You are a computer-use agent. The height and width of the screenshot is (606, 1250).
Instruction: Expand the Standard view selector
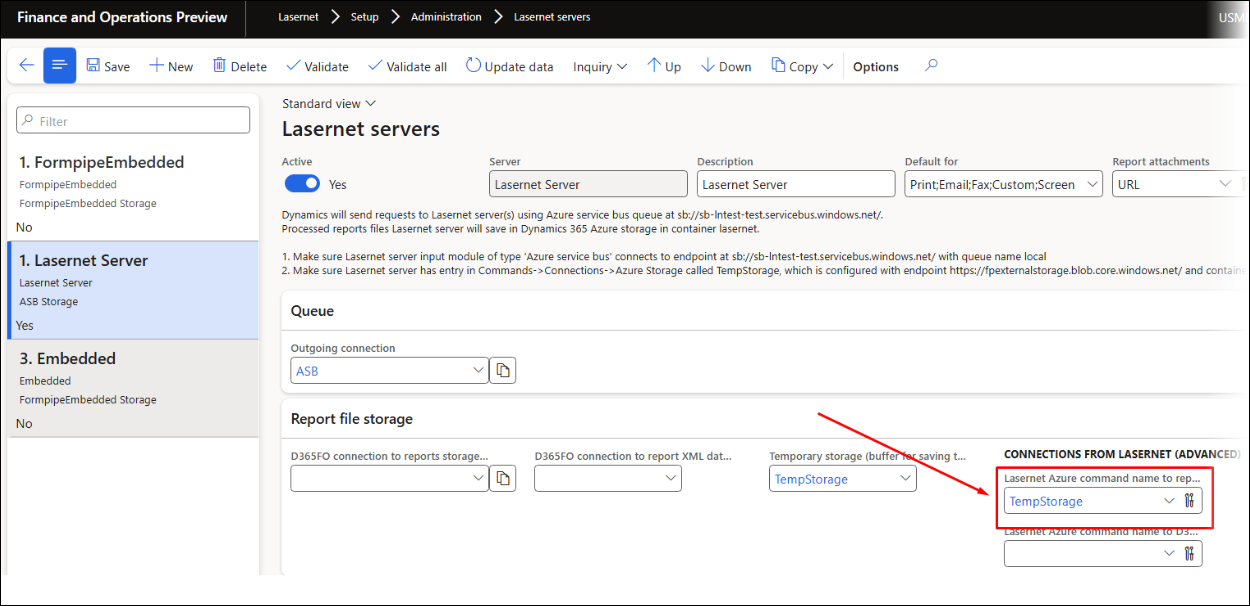coord(328,103)
